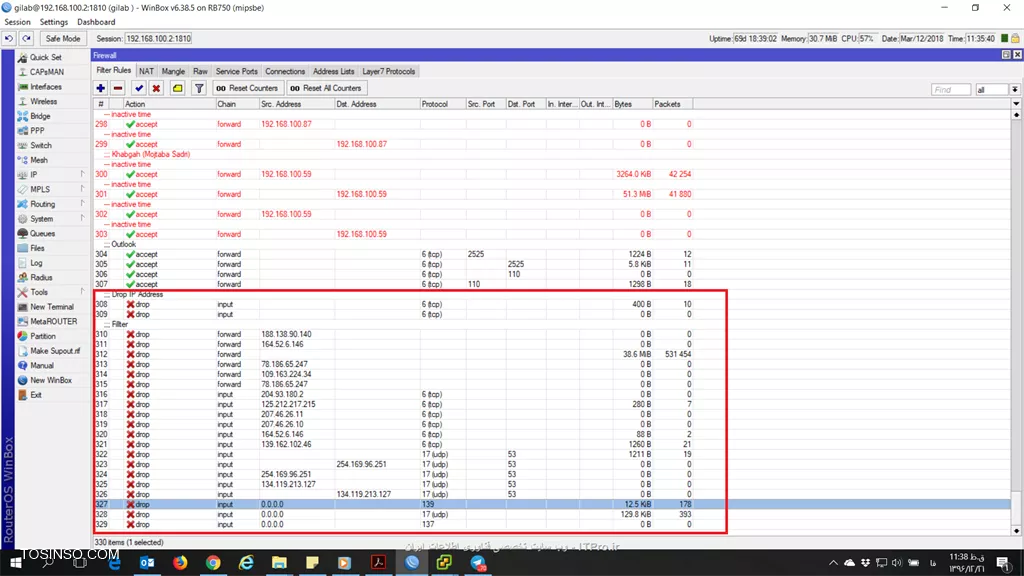Screen dimensions: 1024x576
Task: Open Firefox from the Windows taskbar
Action: [x=180, y=562]
